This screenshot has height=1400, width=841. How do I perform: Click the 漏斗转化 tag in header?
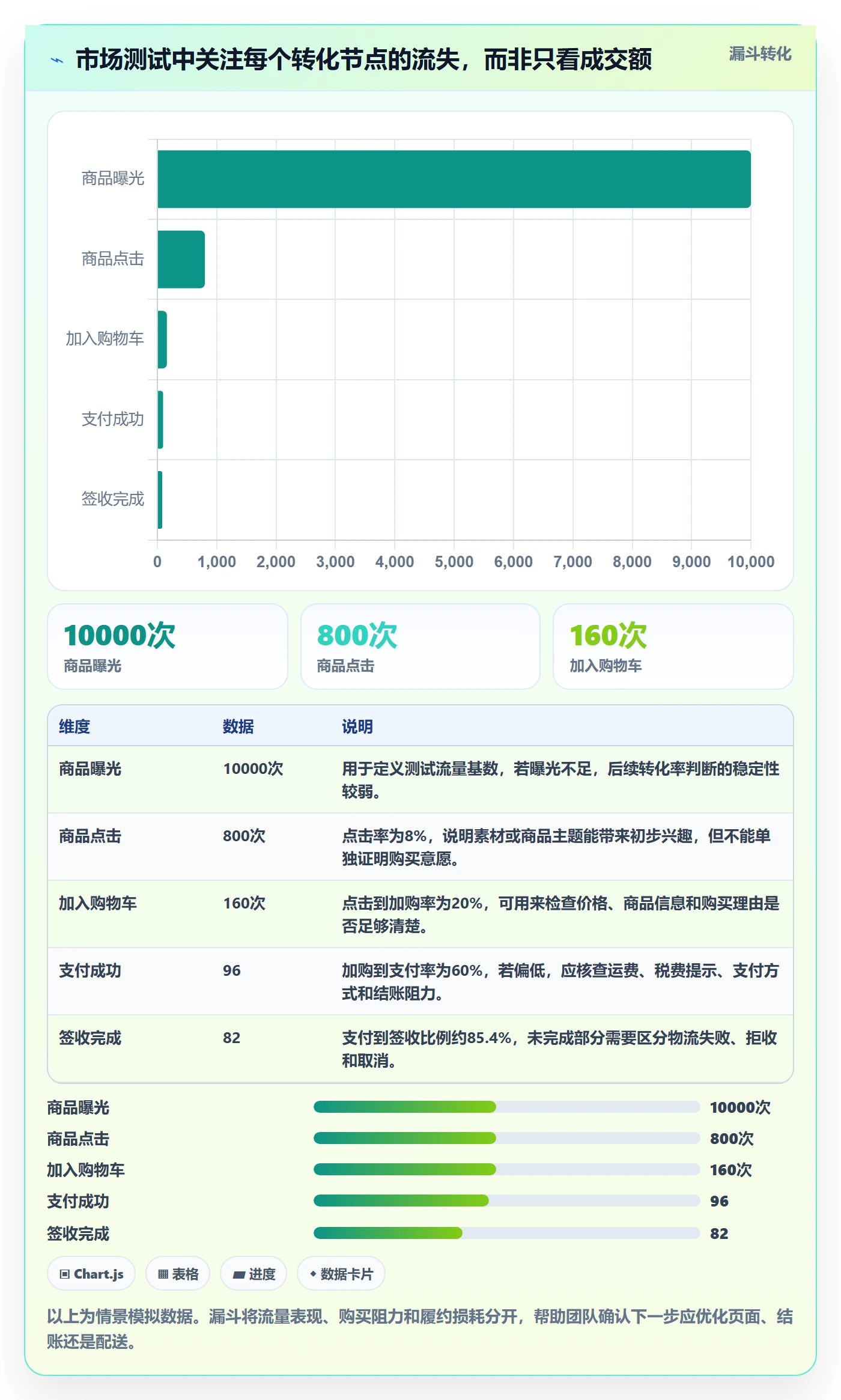tap(760, 54)
